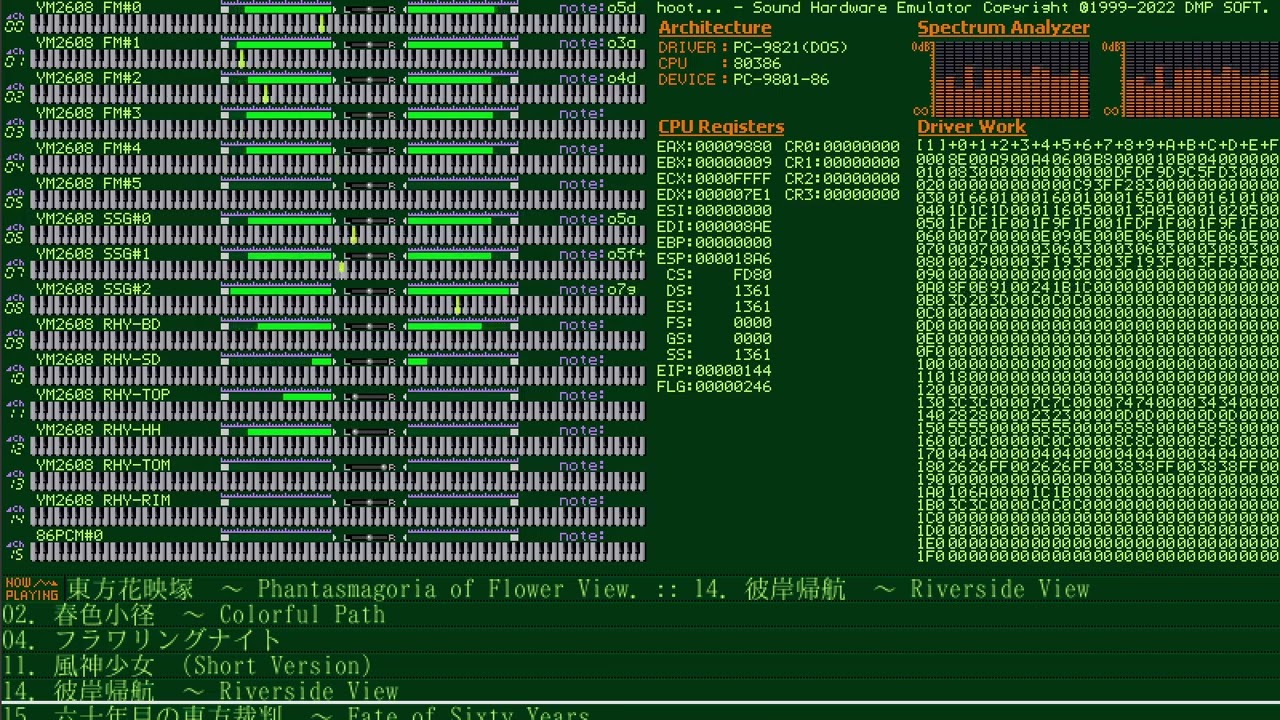Click the DEVICE : PC-9801-86 line
Screen dimensions: 1280x720
(744, 79)
